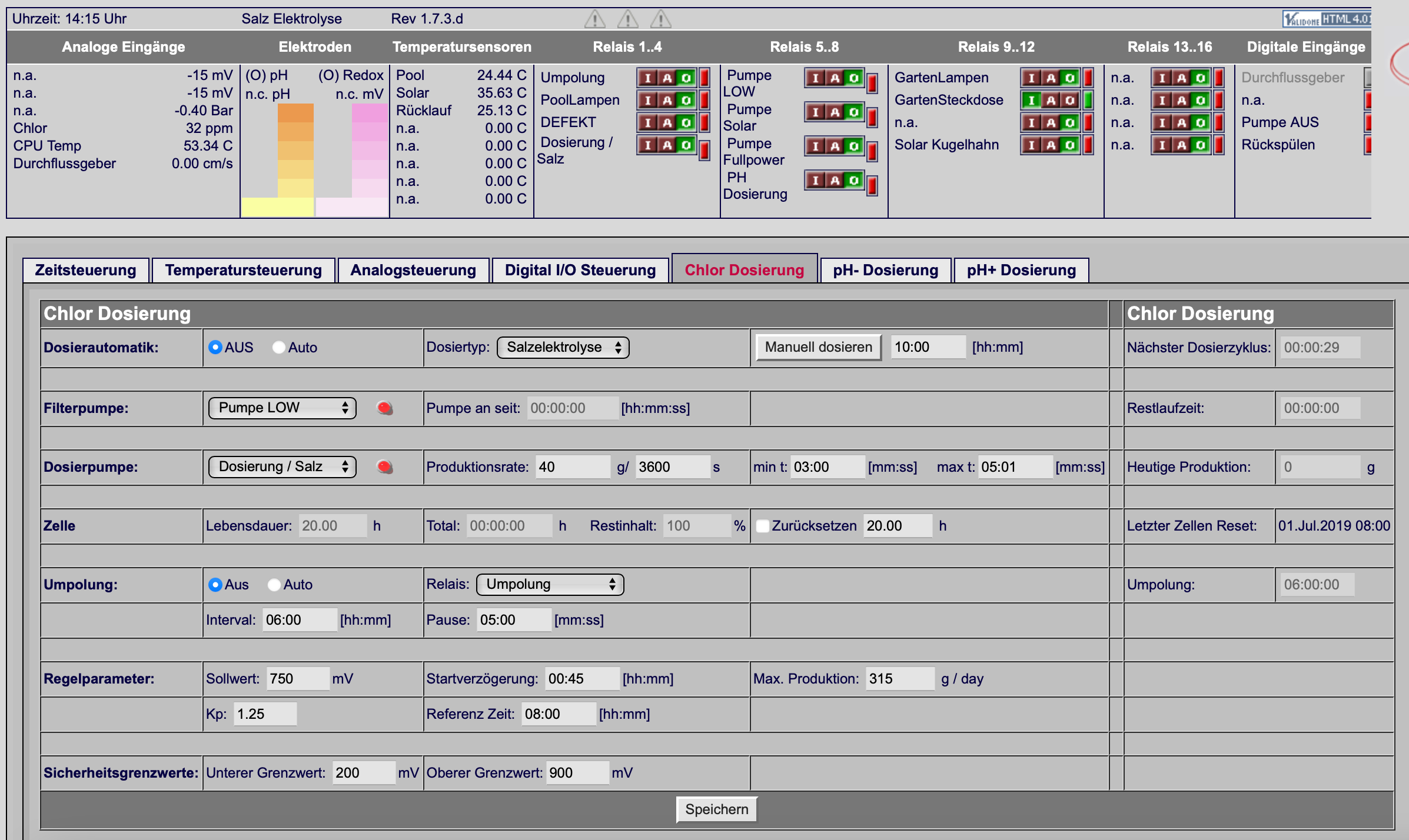Click the first warning triangle icon

click(594, 19)
